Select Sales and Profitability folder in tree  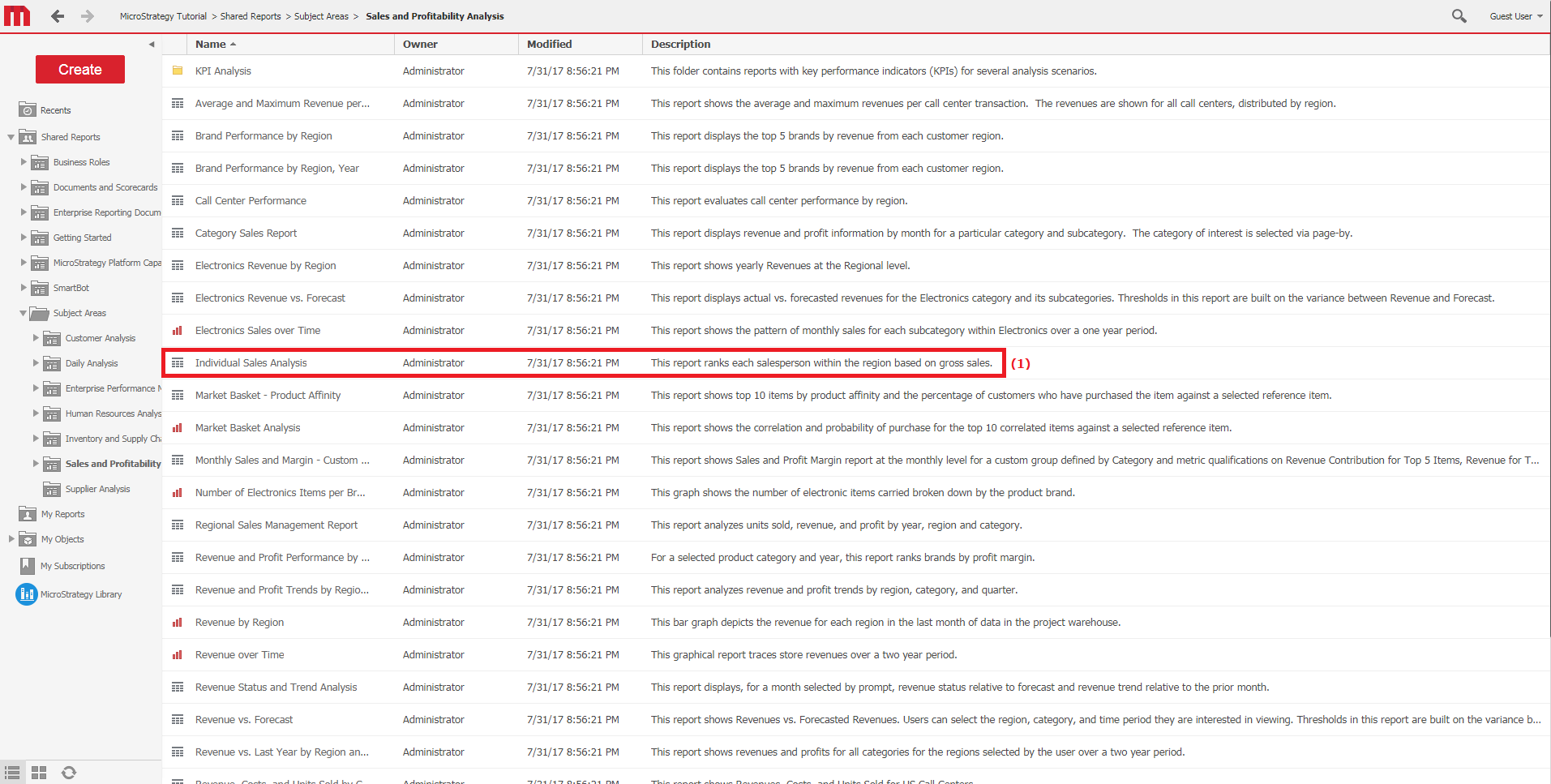pyautogui.click(x=114, y=464)
